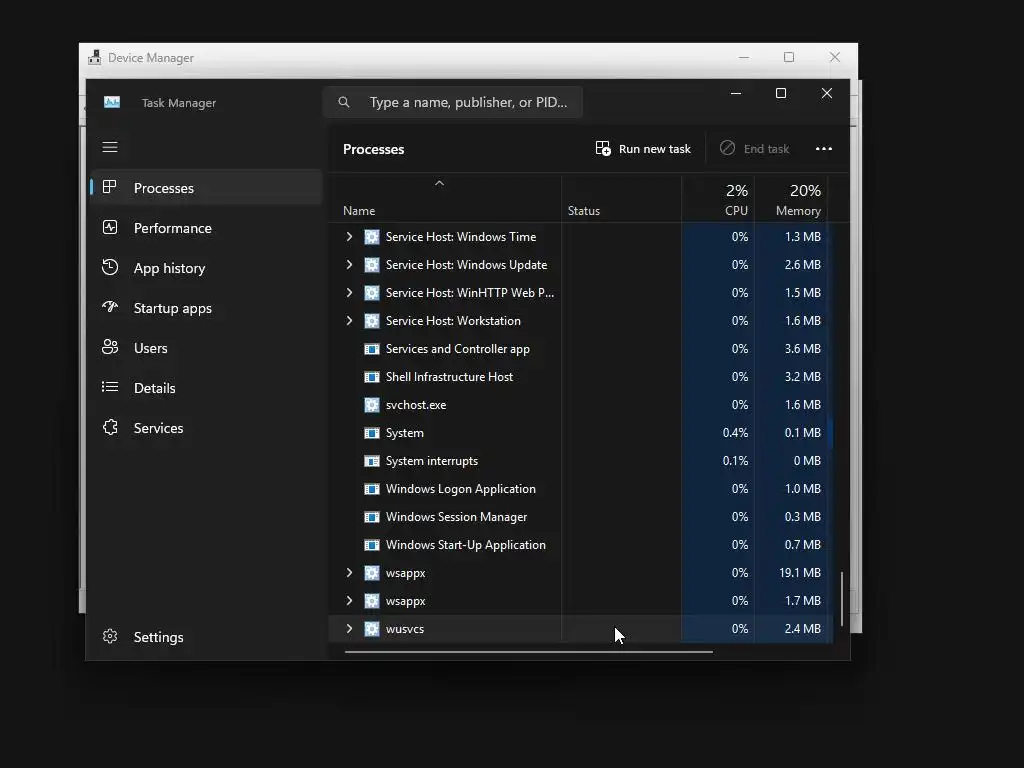Click the Services and Controller app icon
Image resolution: width=1024 pixels, height=768 pixels.
(372, 349)
